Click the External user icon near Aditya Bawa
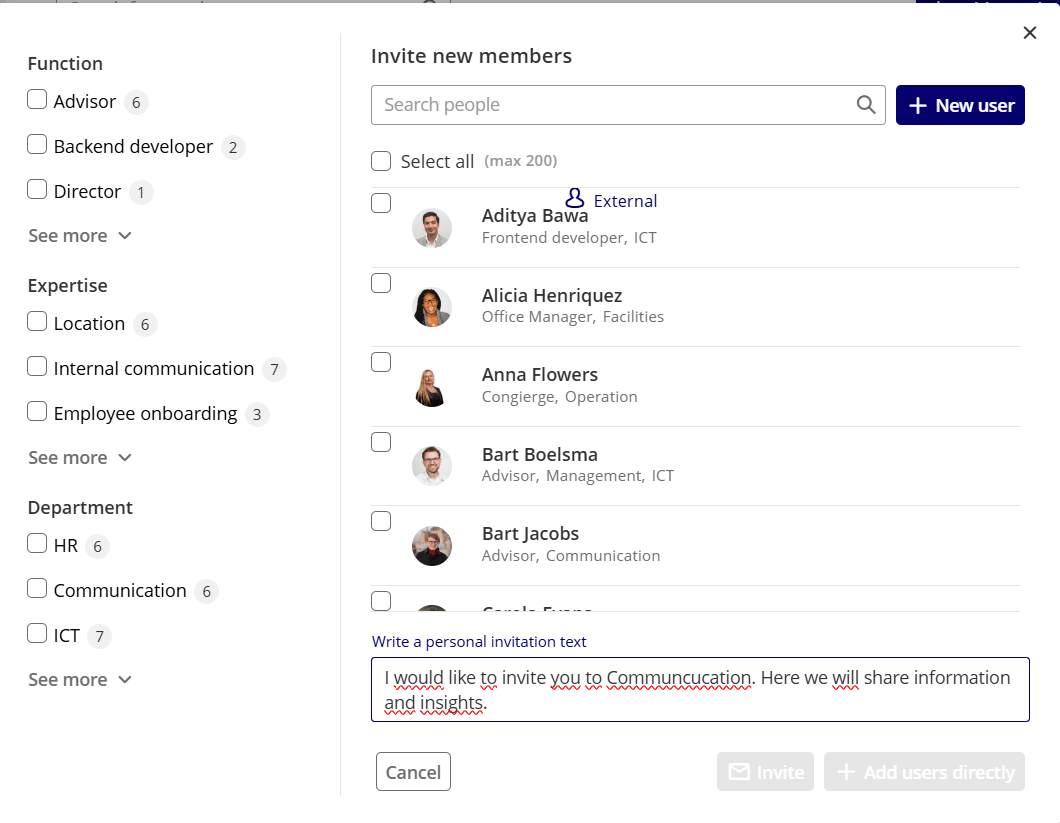Screen dimensions: 1060x823 pyautogui.click(x=575, y=198)
